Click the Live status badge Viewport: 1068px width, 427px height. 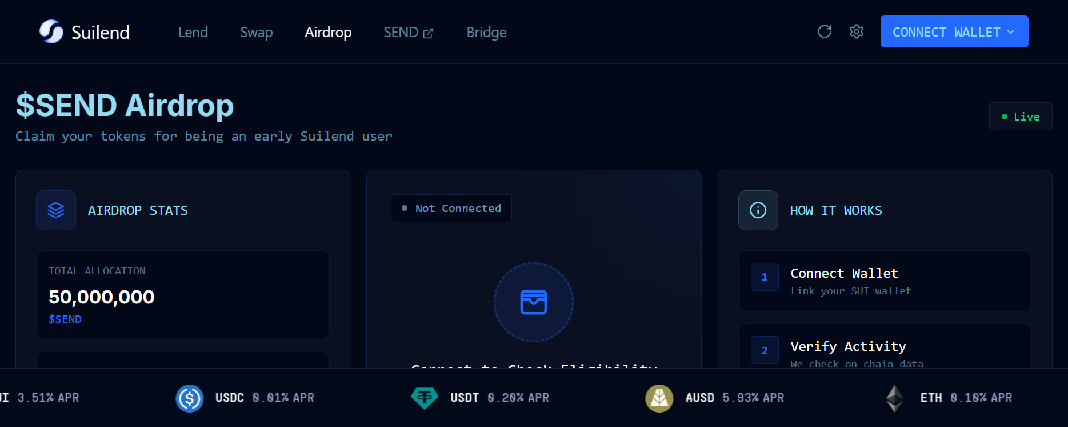(x=1020, y=116)
